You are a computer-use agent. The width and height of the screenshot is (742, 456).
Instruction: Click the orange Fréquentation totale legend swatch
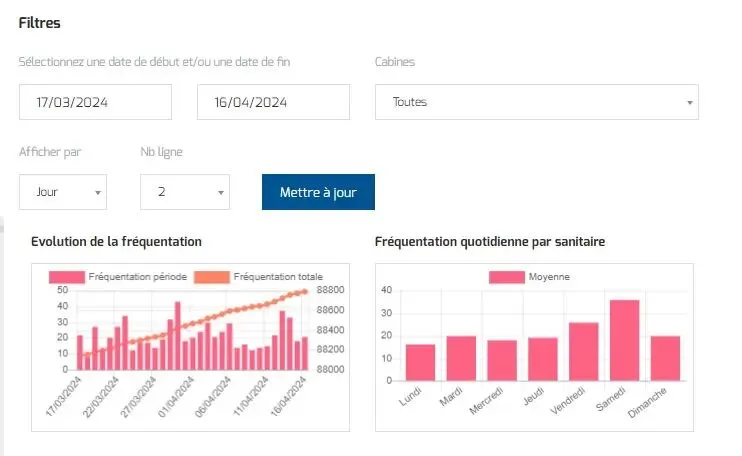(211, 277)
